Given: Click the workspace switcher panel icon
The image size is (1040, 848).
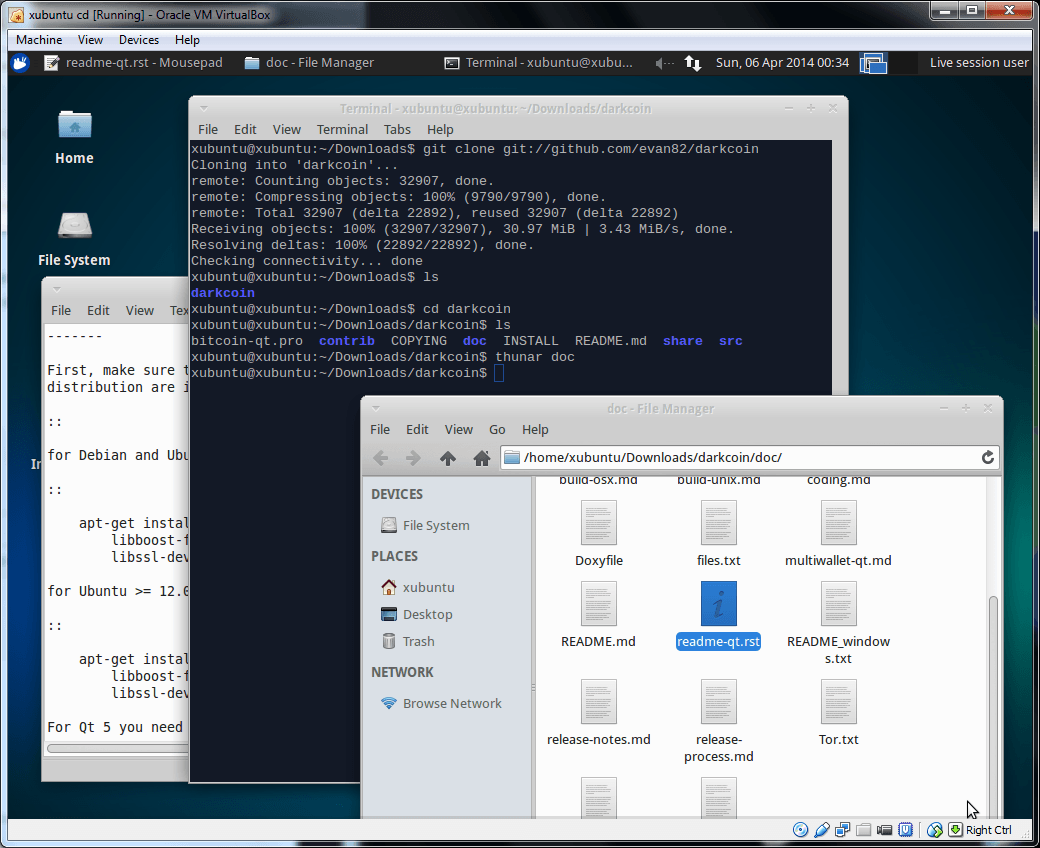Looking at the screenshot, I should point(874,63).
